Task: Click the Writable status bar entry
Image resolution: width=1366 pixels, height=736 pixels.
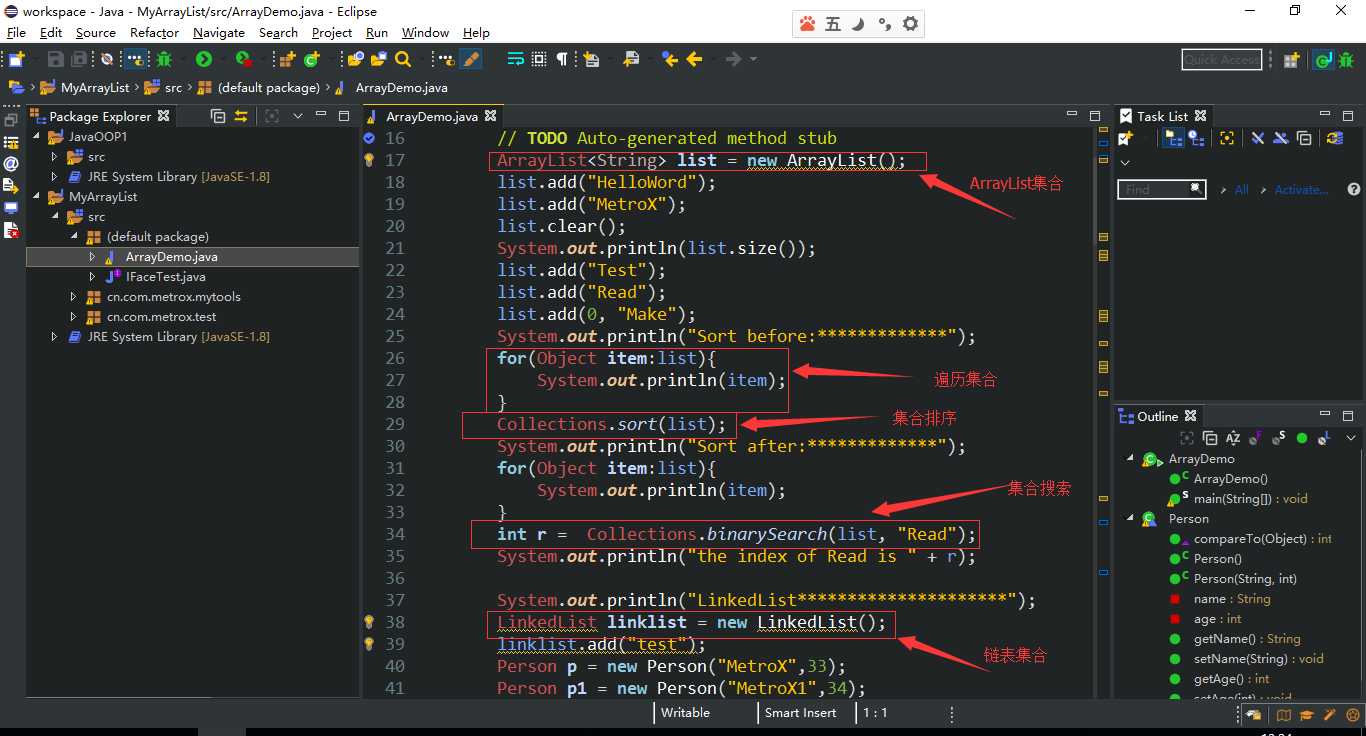Action: 685,713
